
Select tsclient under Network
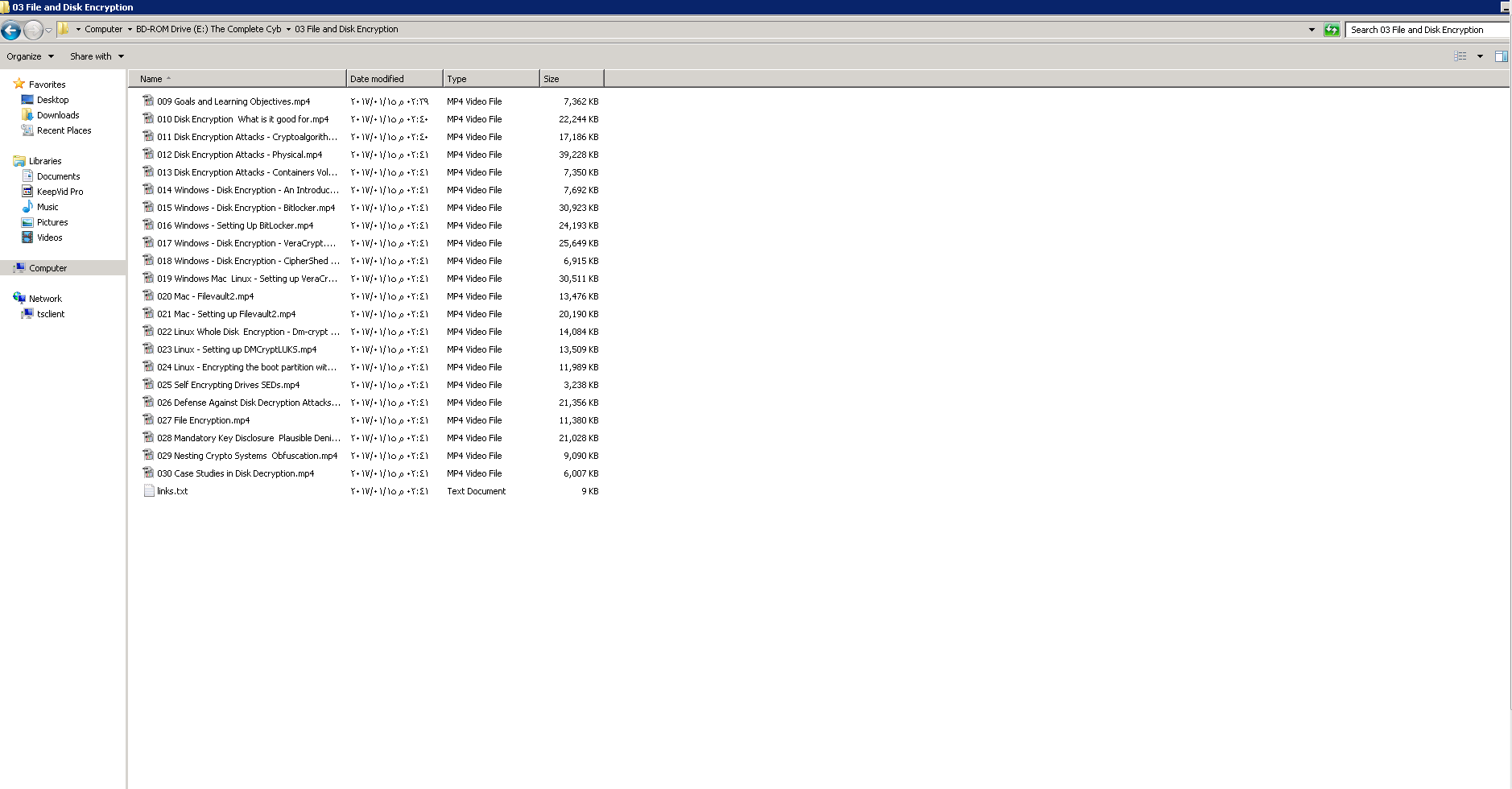click(50, 314)
